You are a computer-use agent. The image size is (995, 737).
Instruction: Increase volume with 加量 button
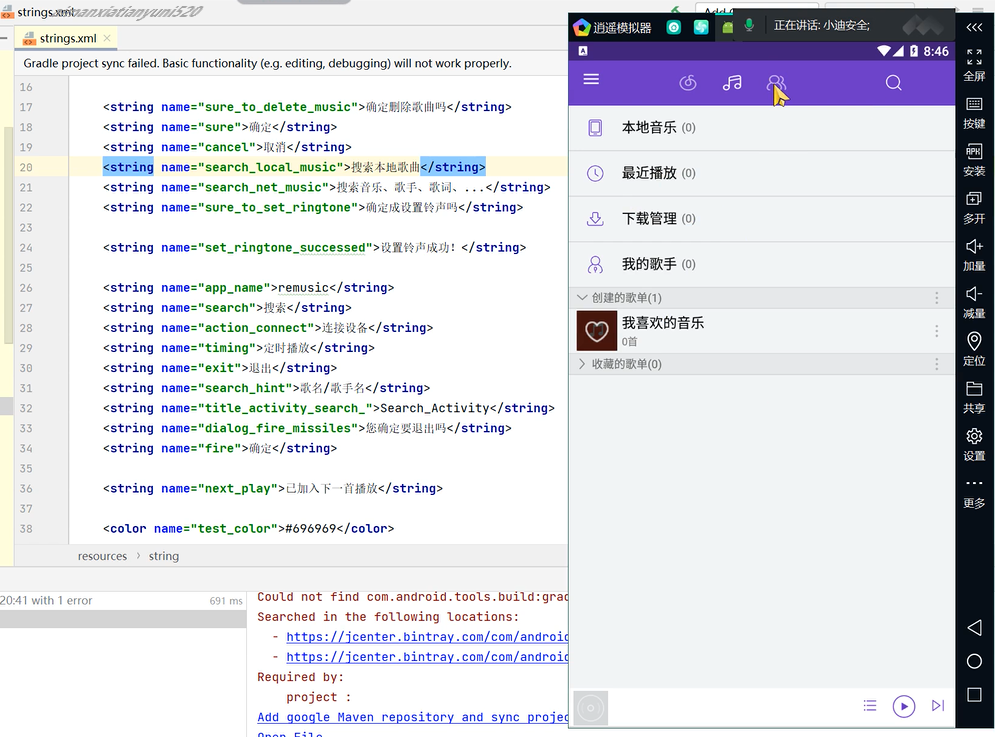[973, 254]
